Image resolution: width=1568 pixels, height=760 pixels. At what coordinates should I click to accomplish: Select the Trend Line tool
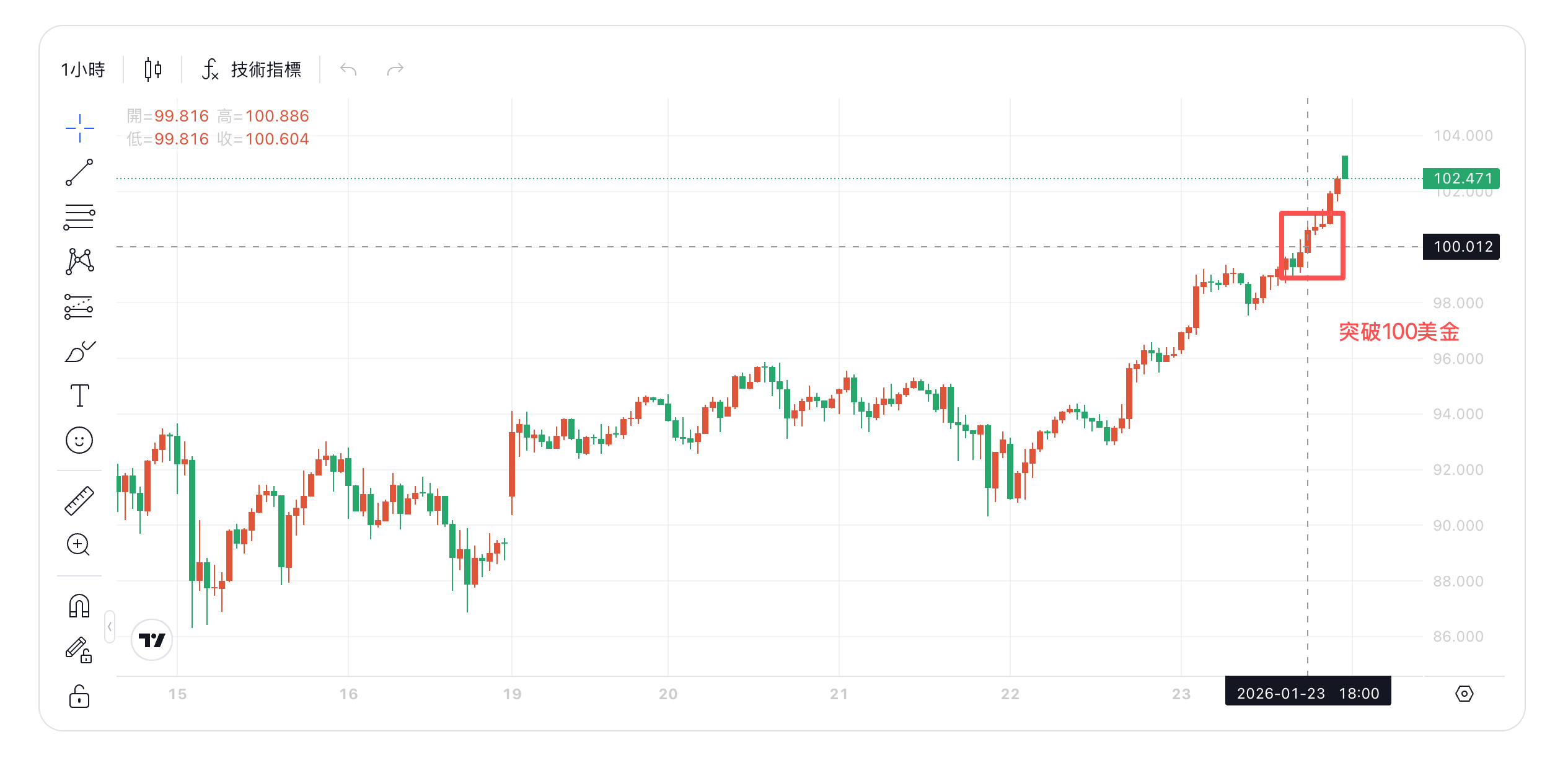tap(79, 170)
